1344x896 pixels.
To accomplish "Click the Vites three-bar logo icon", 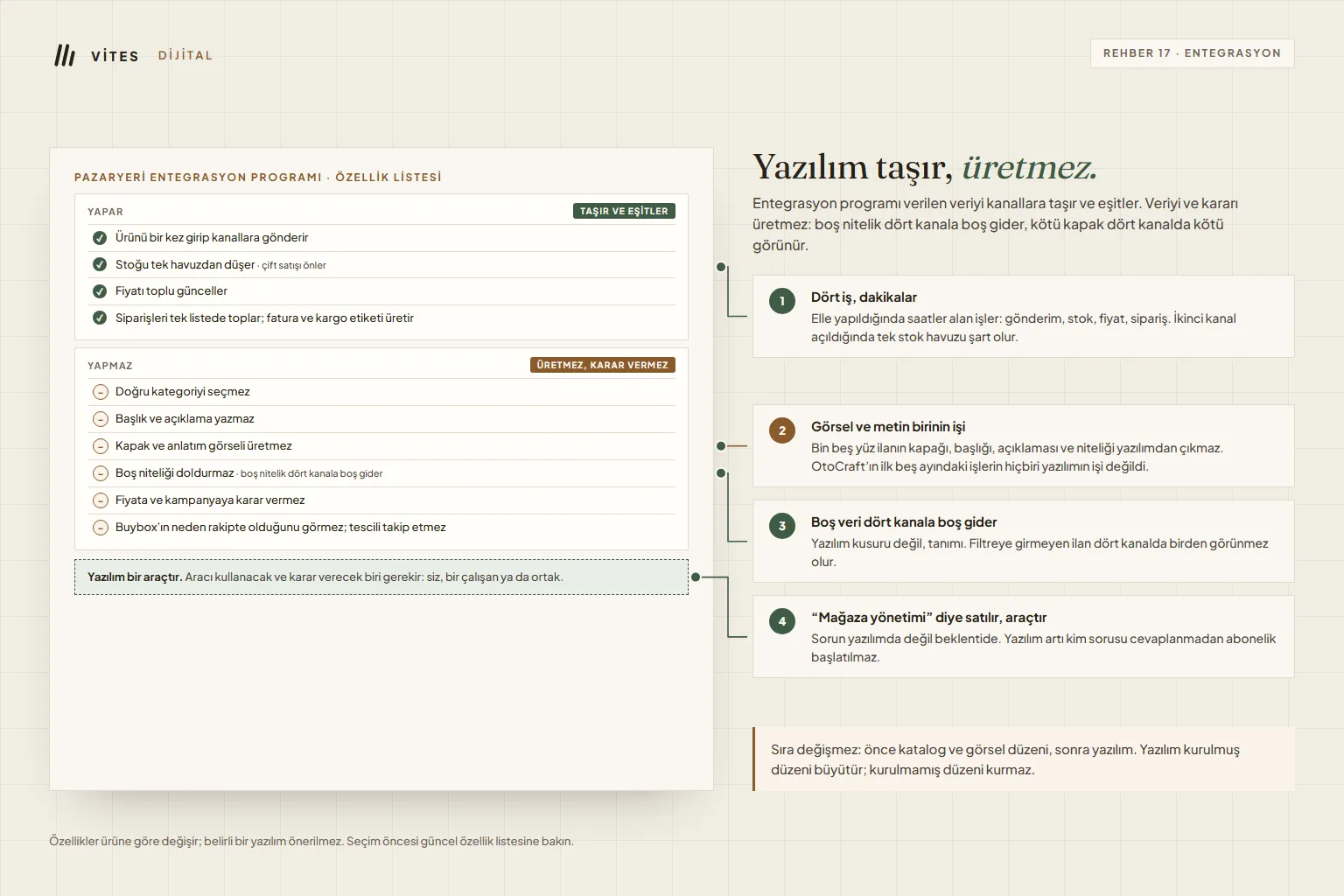I will [x=65, y=55].
